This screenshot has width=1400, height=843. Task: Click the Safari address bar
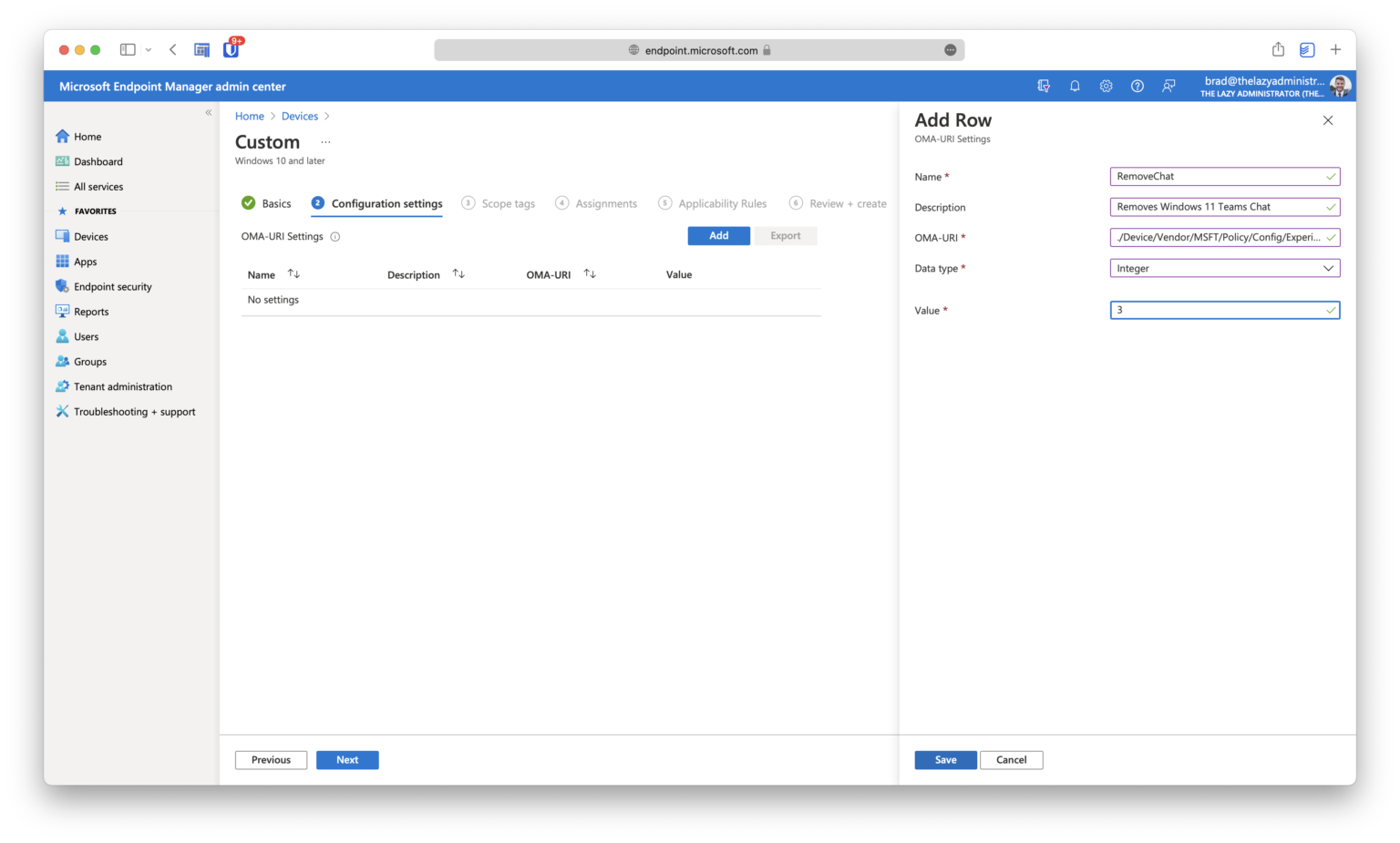pyautogui.click(x=699, y=50)
